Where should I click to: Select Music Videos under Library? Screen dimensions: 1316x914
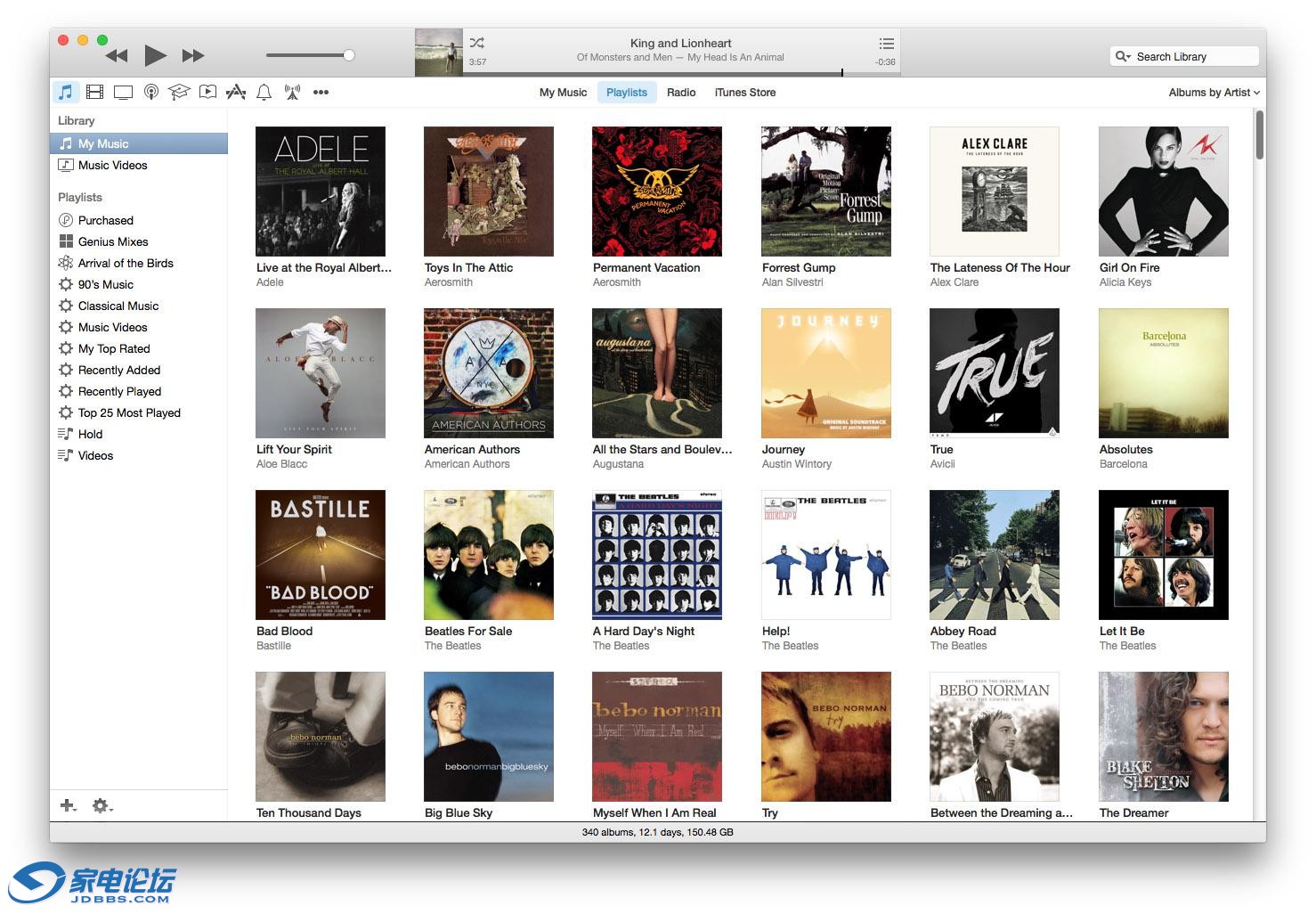click(139, 165)
